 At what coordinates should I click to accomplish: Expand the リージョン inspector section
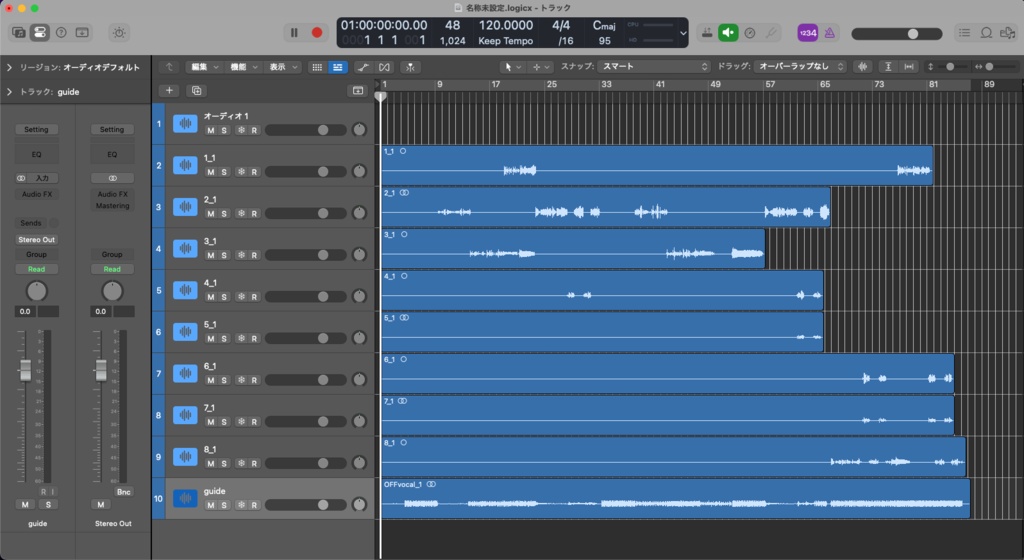click(x=9, y=67)
